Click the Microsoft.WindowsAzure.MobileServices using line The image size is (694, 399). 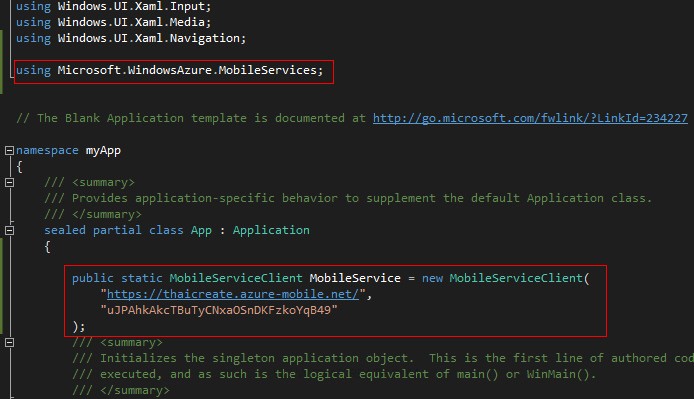(170, 70)
